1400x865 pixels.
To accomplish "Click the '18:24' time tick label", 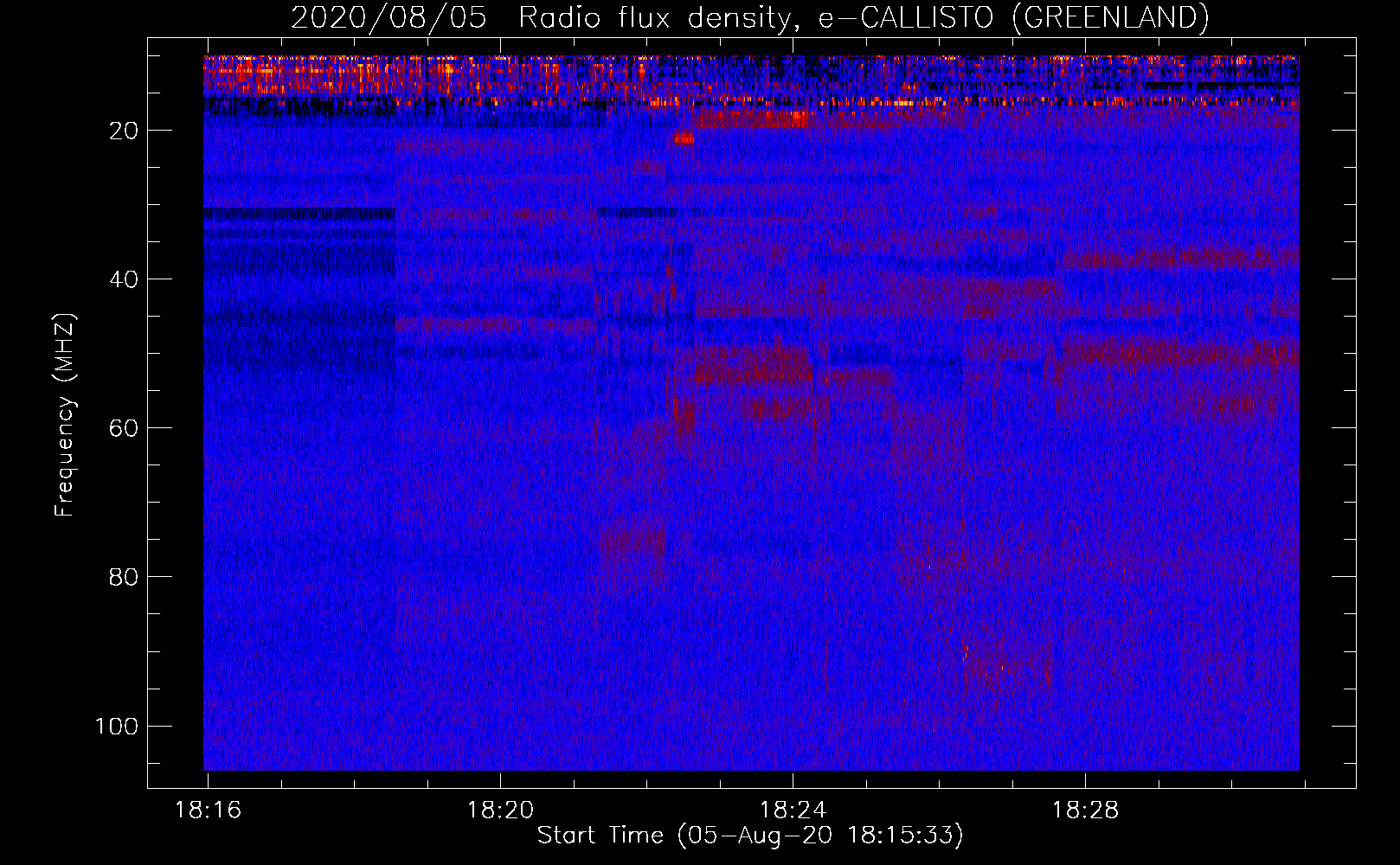I will (x=793, y=811).
